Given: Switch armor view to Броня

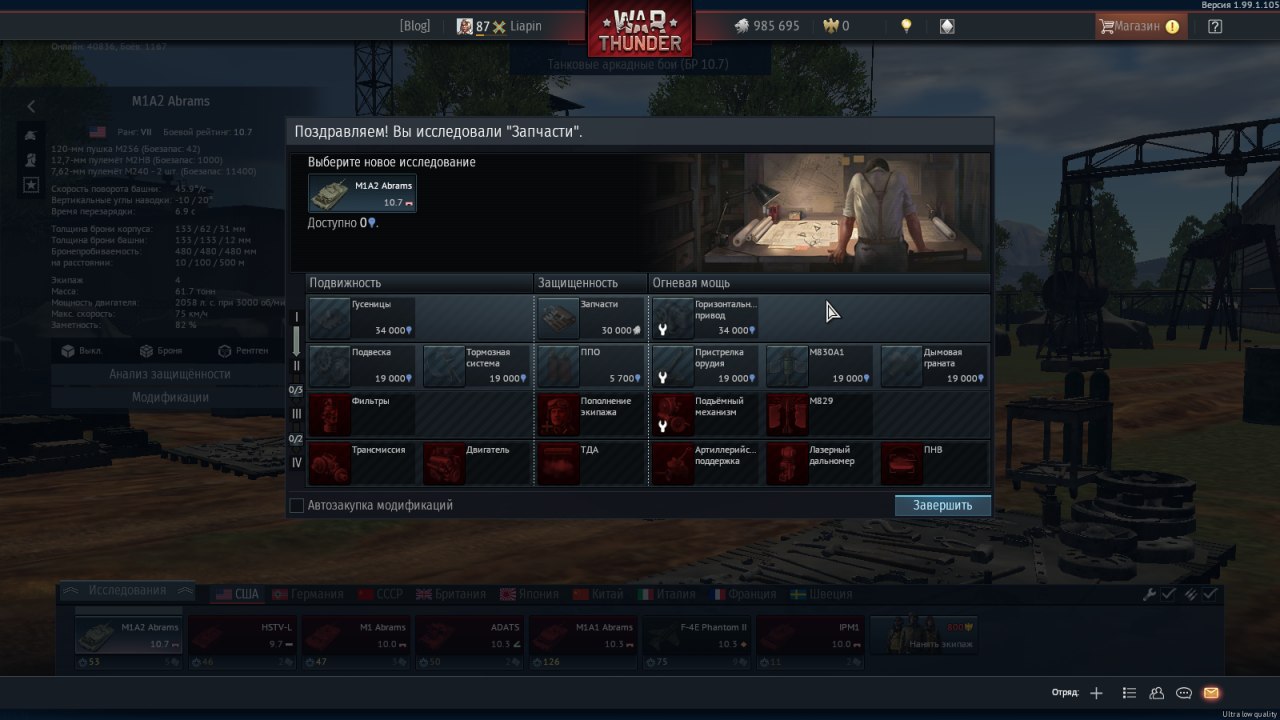Looking at the screenshot, I should (x=162, y=351).
